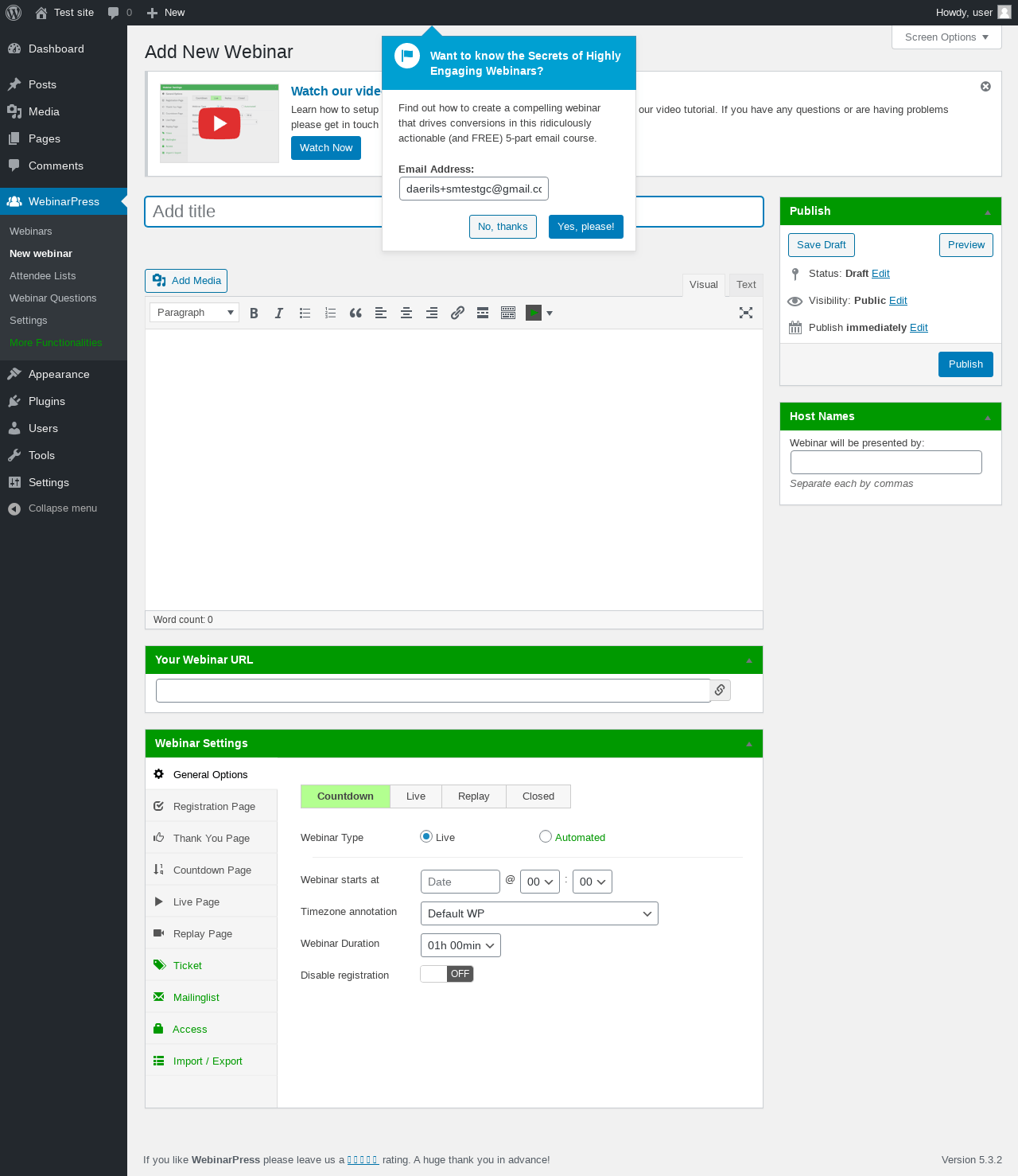
Task: Toggle the editor toolbar (kitchen sink)
Action: 508,313
